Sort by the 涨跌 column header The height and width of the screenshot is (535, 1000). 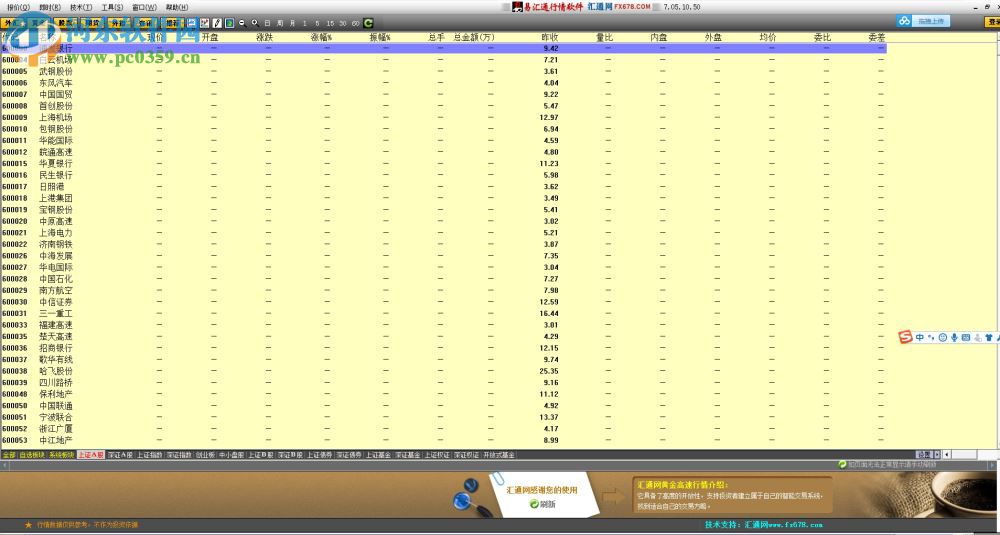(x=265, y=38)
